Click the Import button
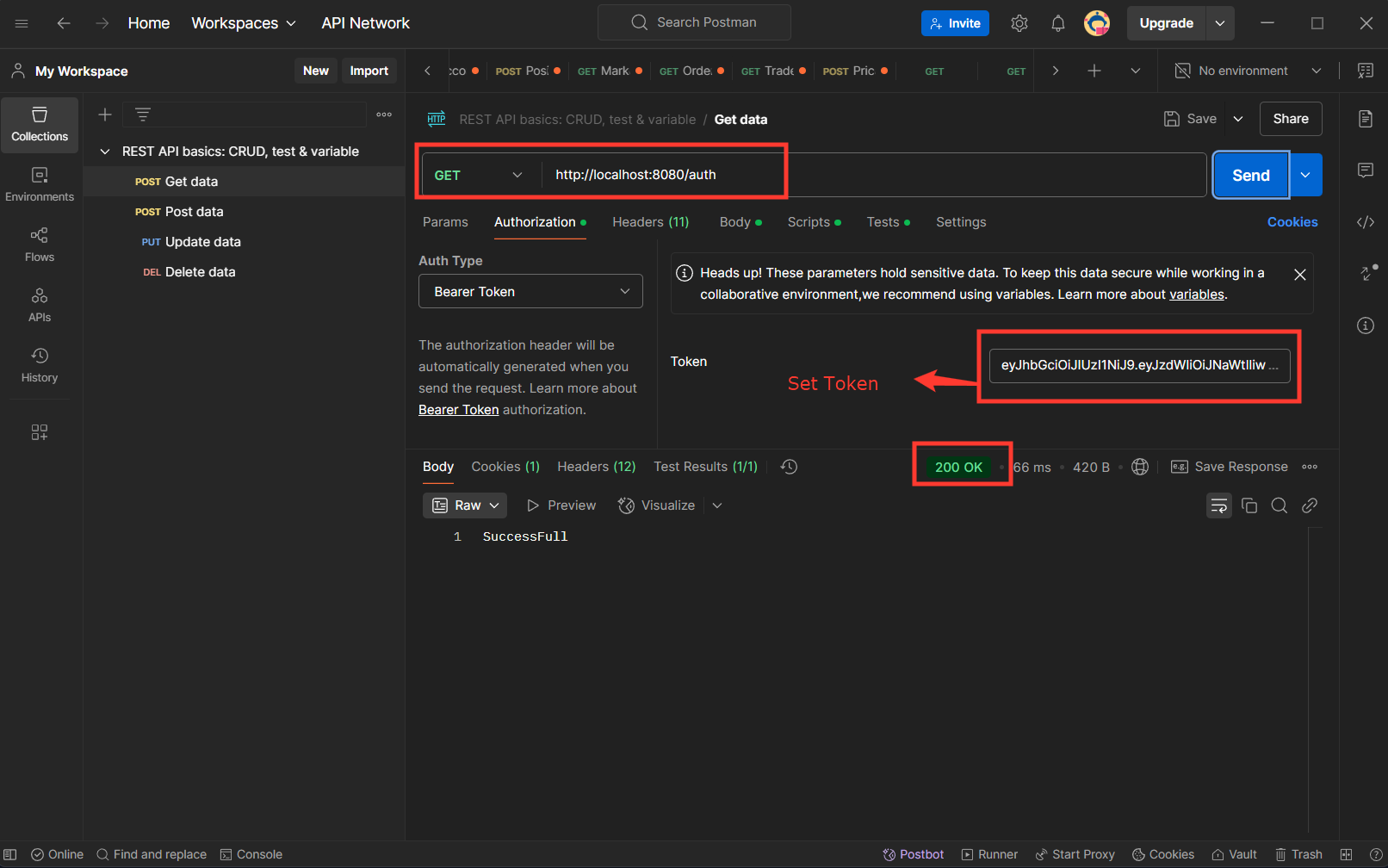The image size is (1388, 868). pos(369,71)
